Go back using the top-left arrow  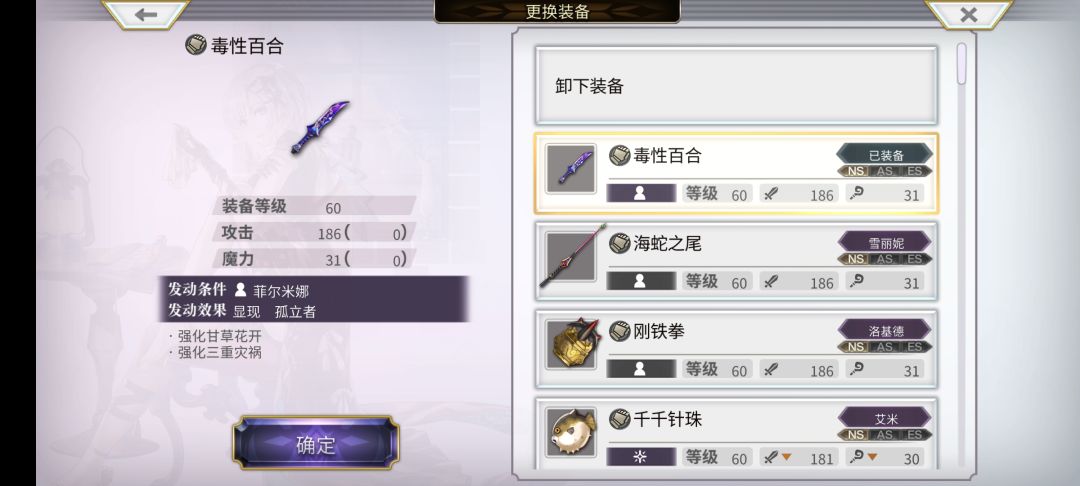pyautogui.click(x=145, y=14)
